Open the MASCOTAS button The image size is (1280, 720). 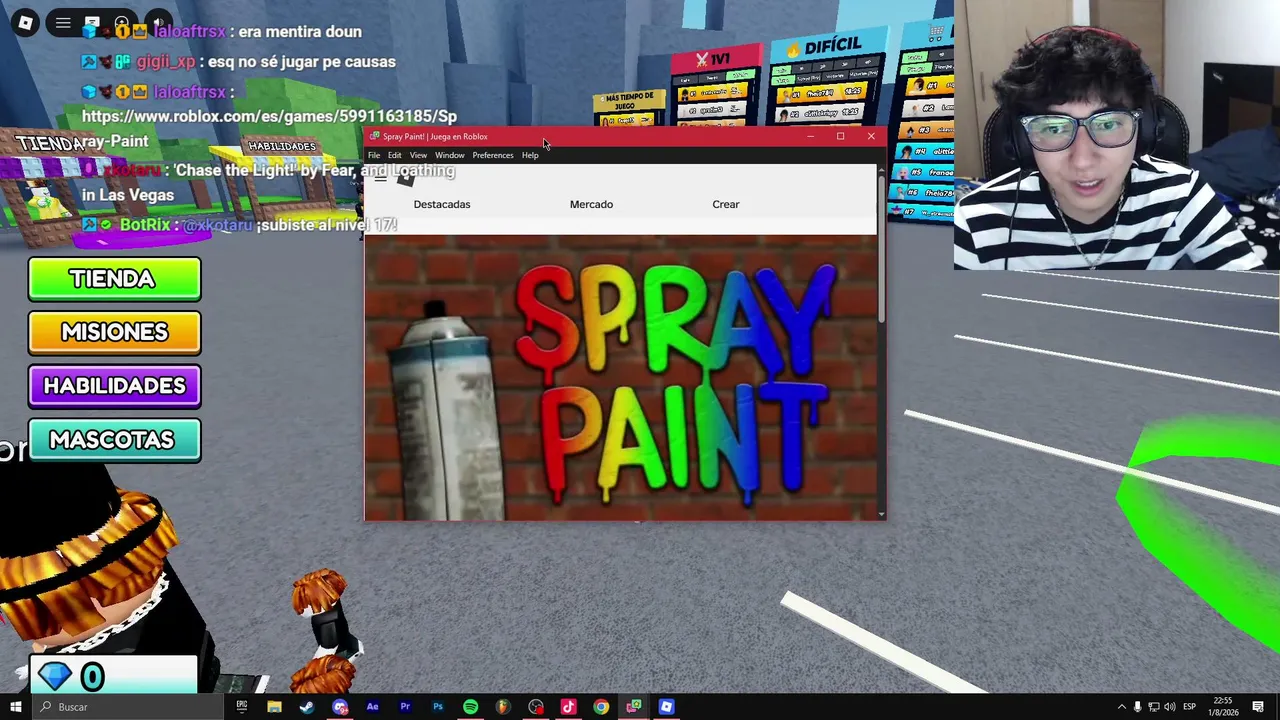click(114, 440)
